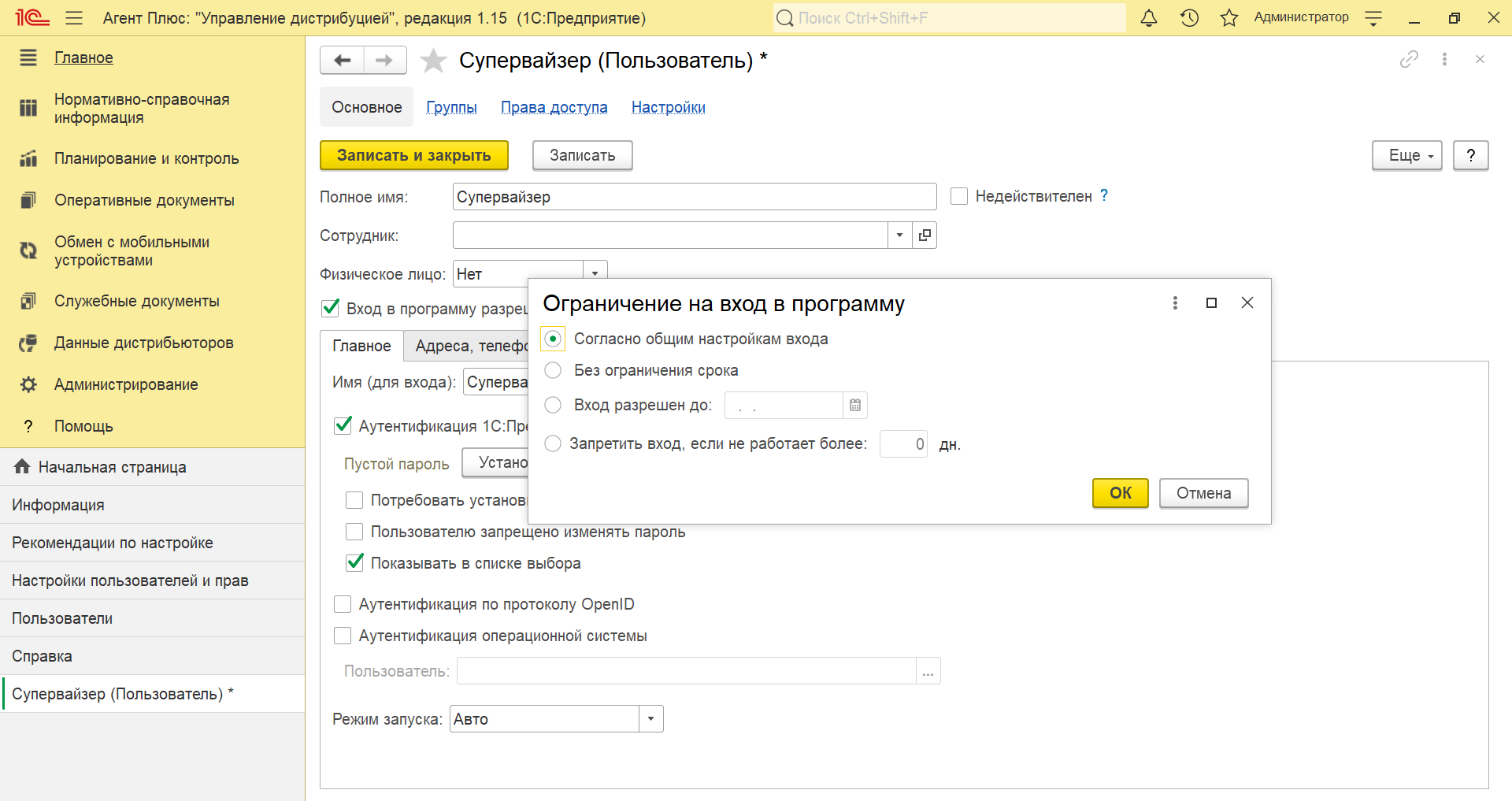1512x801 pixels.
Task: Click Записать и закрыть button
Action: (414, 155)
